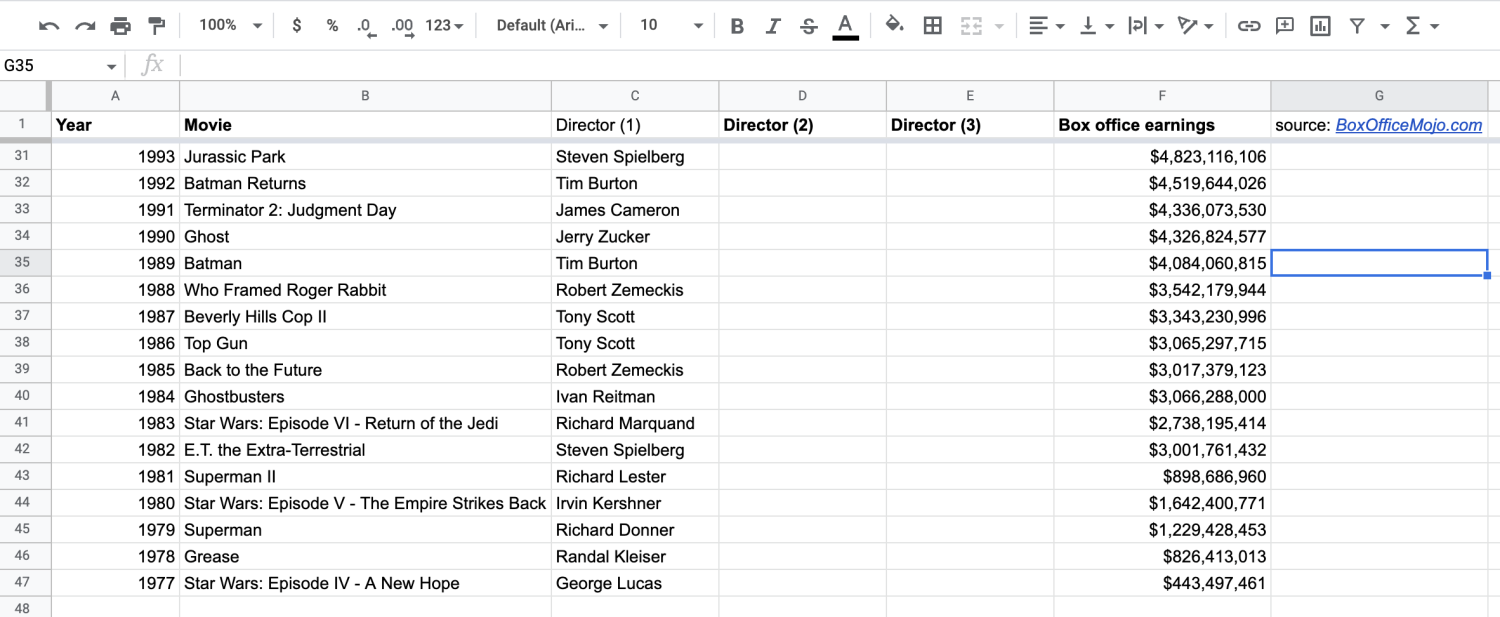
Task: Select the '$443,497,461' cell
Action: [1162, 583]
